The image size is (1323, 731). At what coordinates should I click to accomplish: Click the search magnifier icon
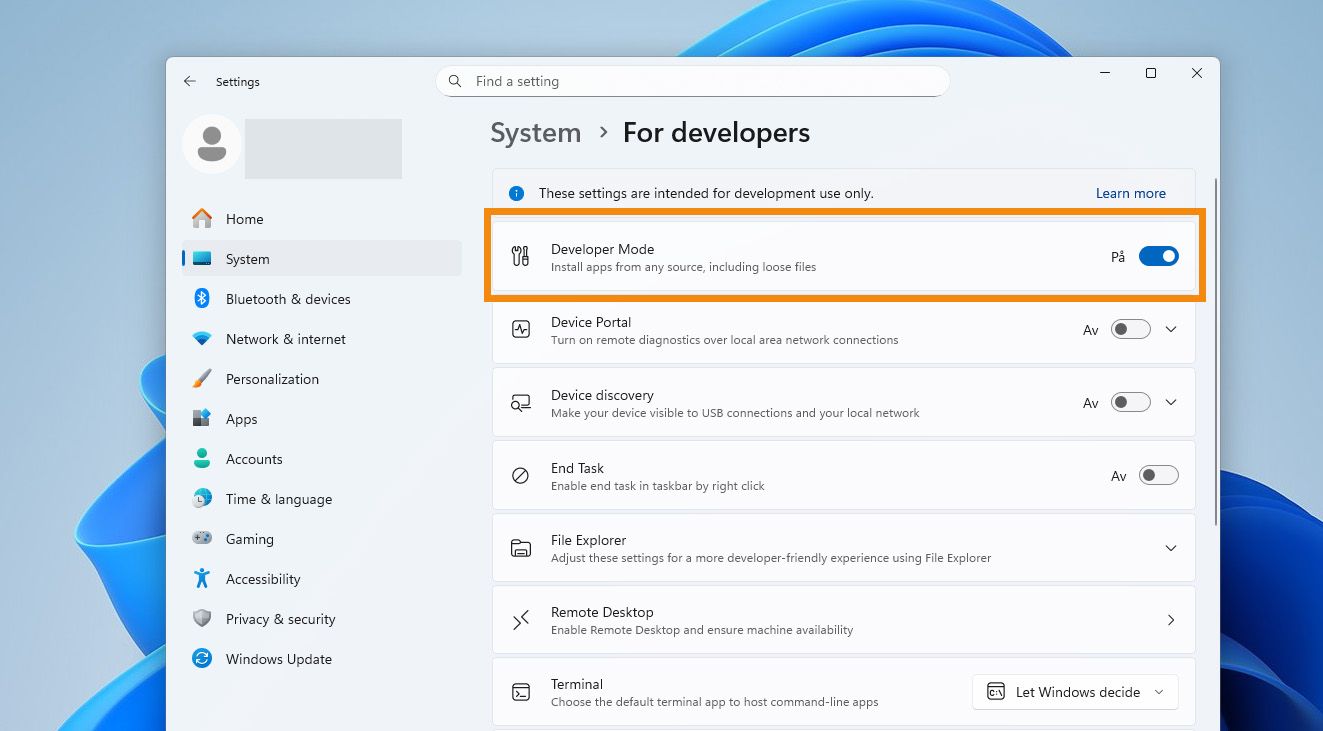(455, 81)
